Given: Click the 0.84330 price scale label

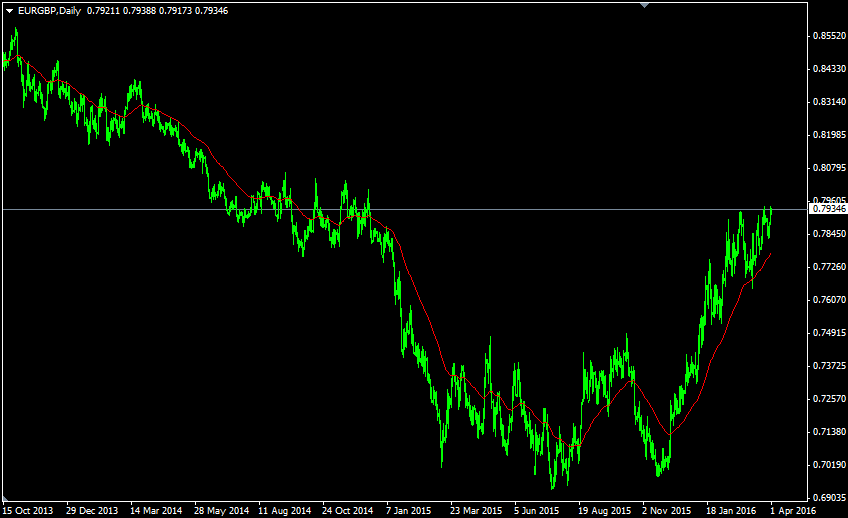Looking at the screenshot, I should click(830, 69).
